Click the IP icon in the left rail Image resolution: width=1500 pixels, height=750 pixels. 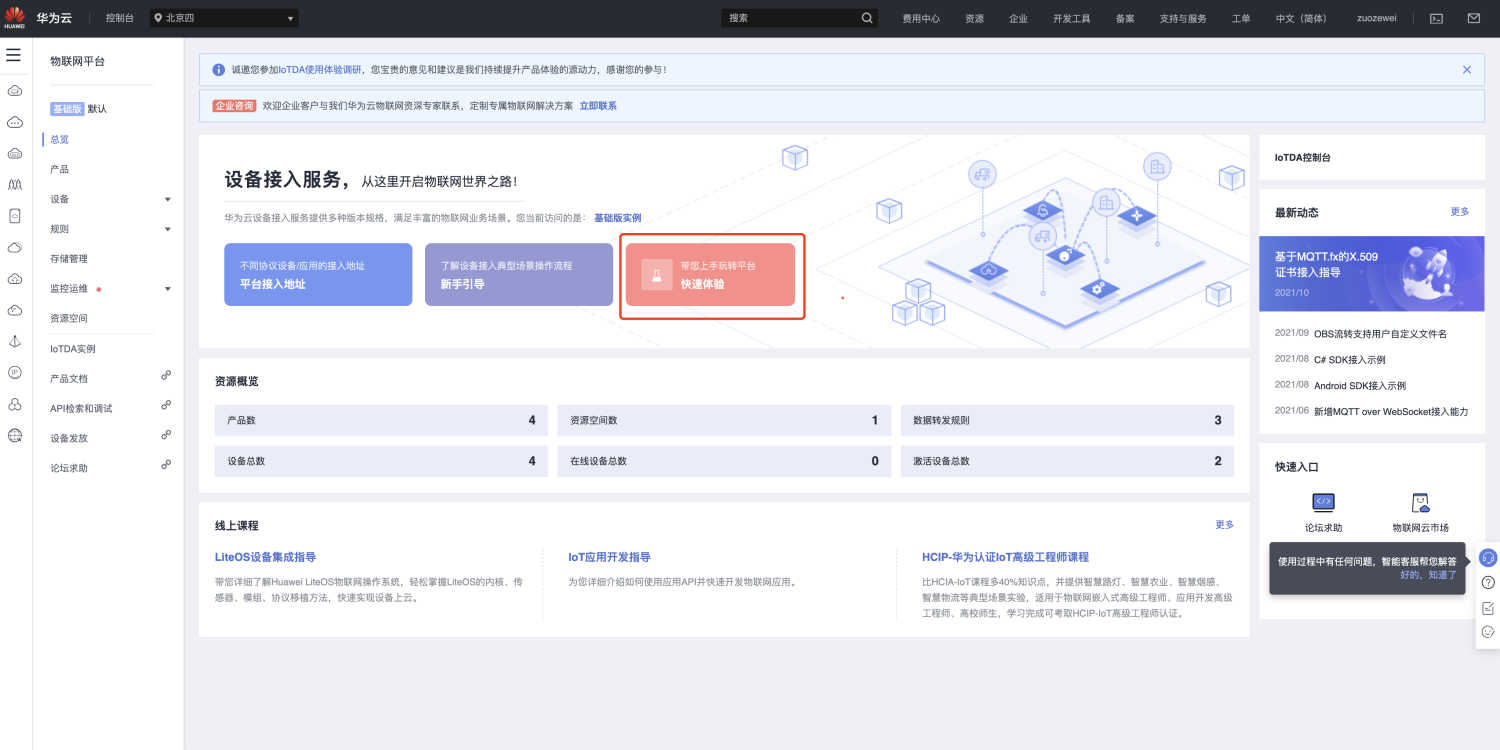click(x=15, y=372)
